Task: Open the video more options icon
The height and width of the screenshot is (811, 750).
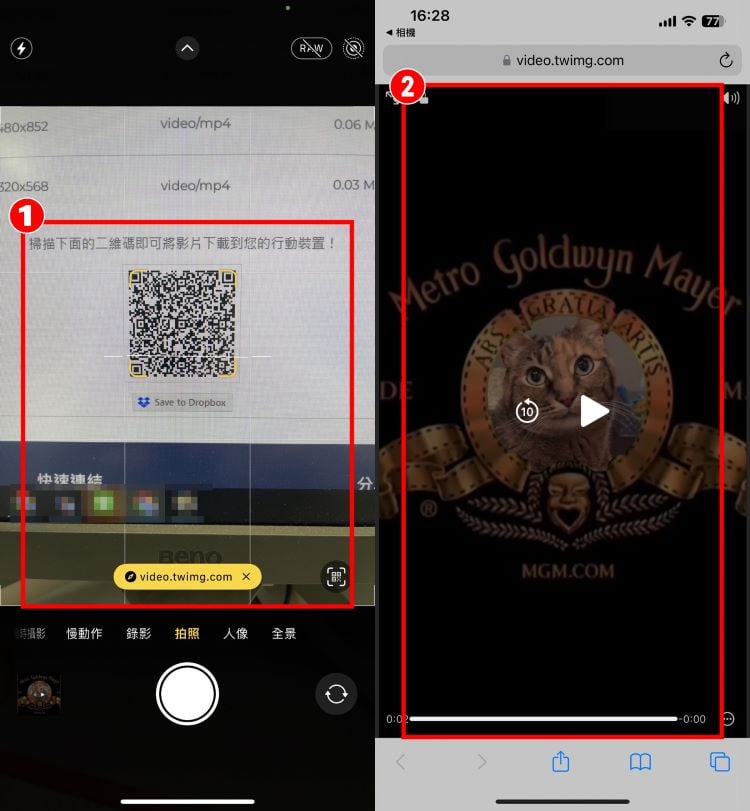Action: point(728,719)
